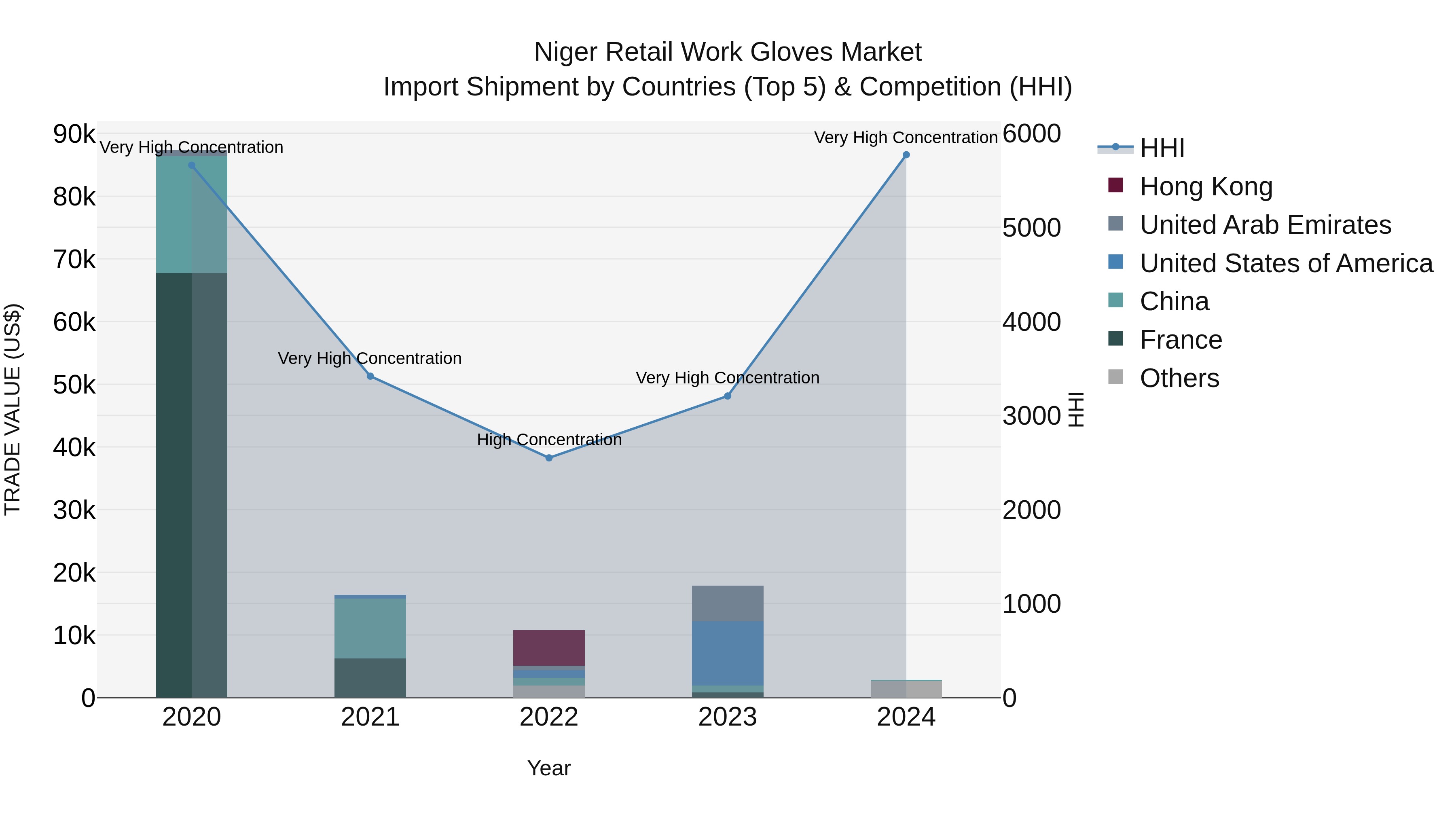Click the Hong Kong maroon legend swatch
The height and width of the screenshot is (819, 1456).
tap(1116, 185)
